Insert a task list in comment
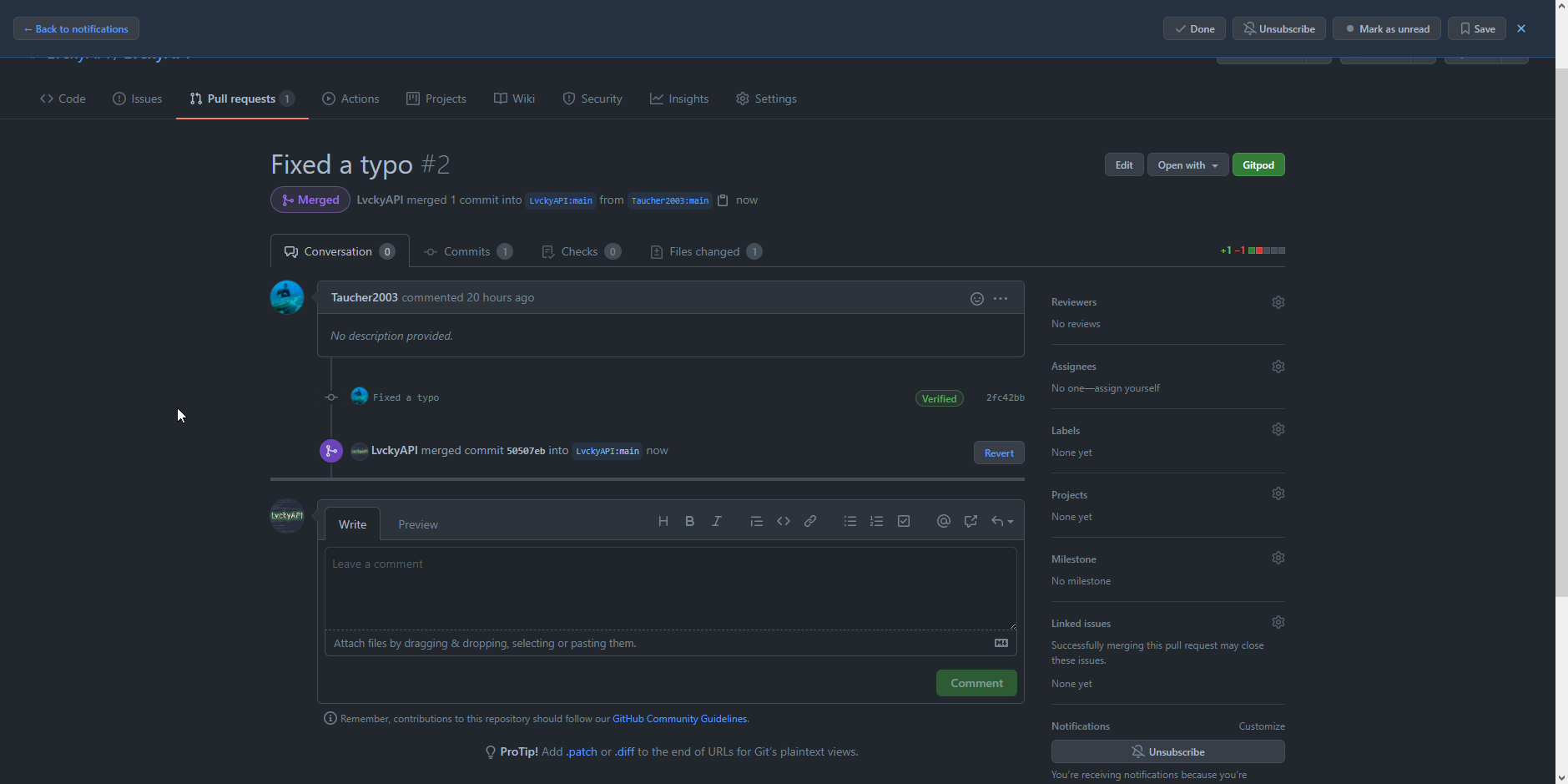This screenshot has height=784, width=1568. coord(903,521)
